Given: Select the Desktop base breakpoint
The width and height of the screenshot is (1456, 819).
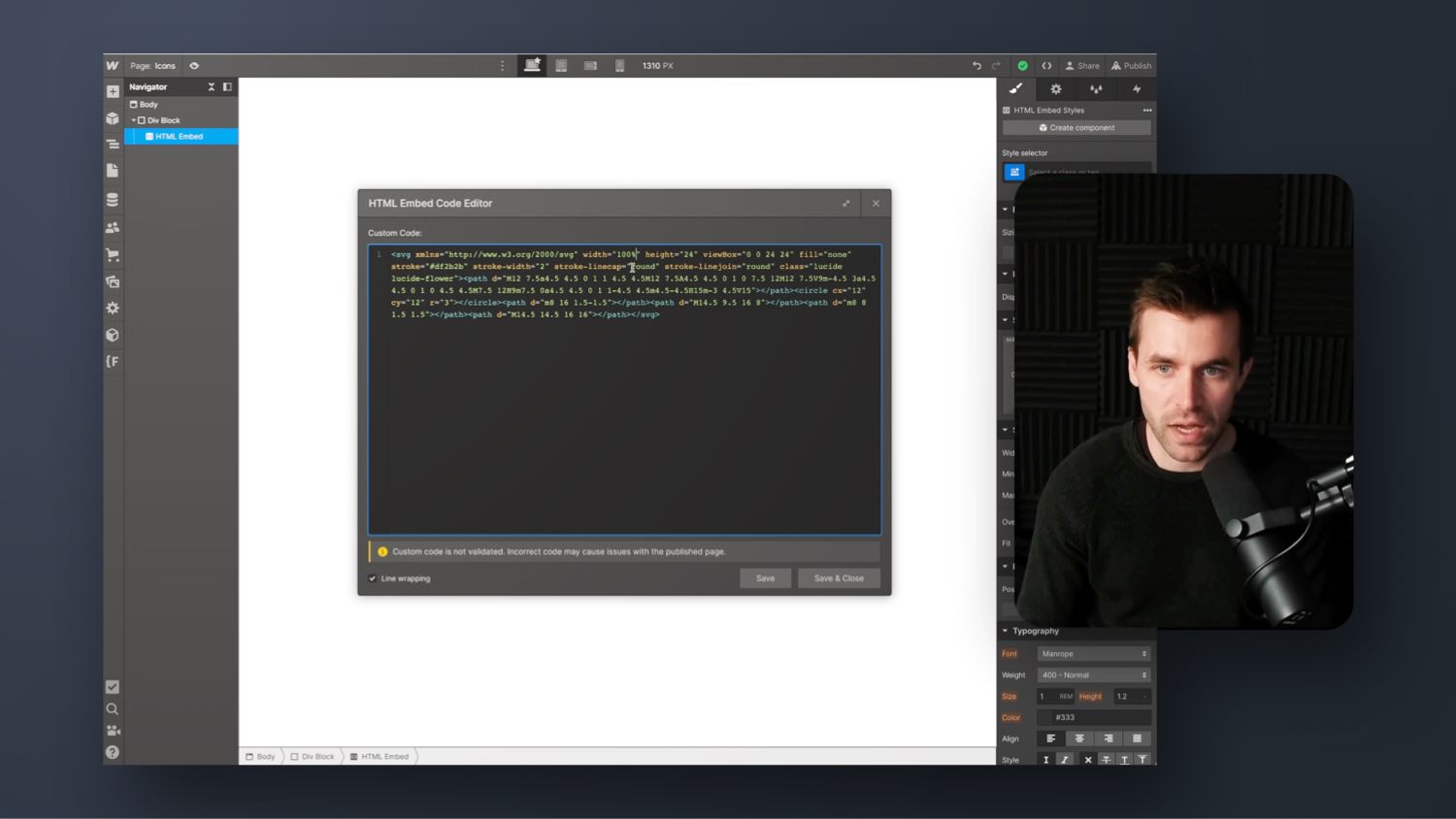Looking at the screenshot, I should click(532, 65).
